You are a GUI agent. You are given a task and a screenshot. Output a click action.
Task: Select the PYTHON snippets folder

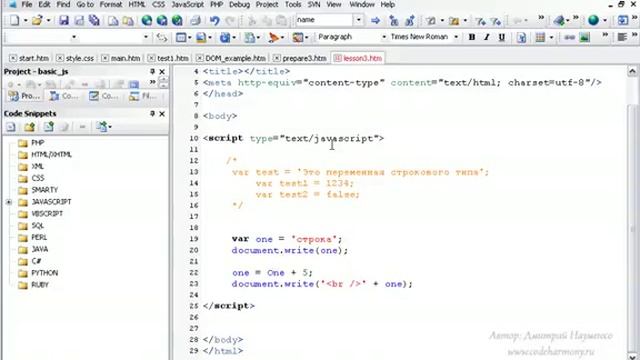click(x=44, y=273)
